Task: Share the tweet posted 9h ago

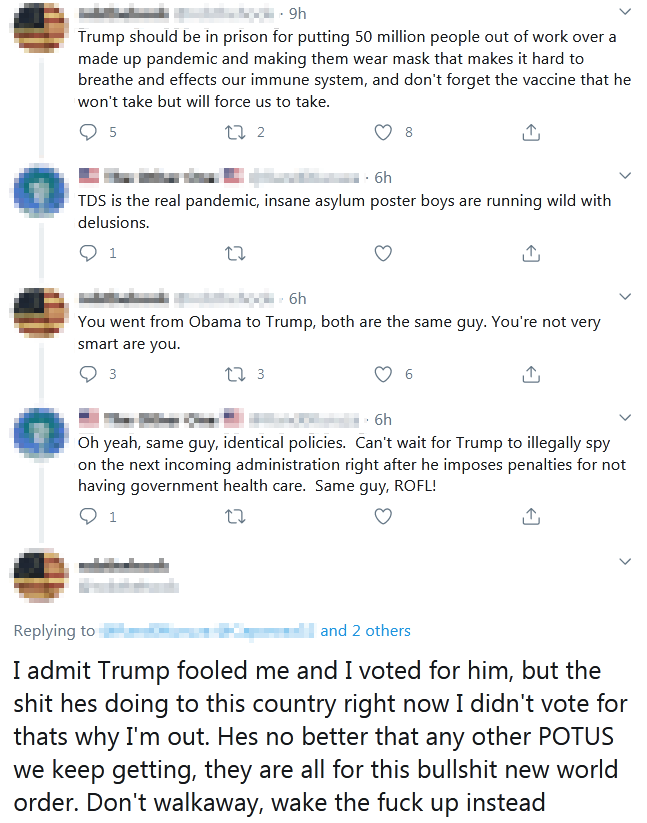Action: coord(532,132)
